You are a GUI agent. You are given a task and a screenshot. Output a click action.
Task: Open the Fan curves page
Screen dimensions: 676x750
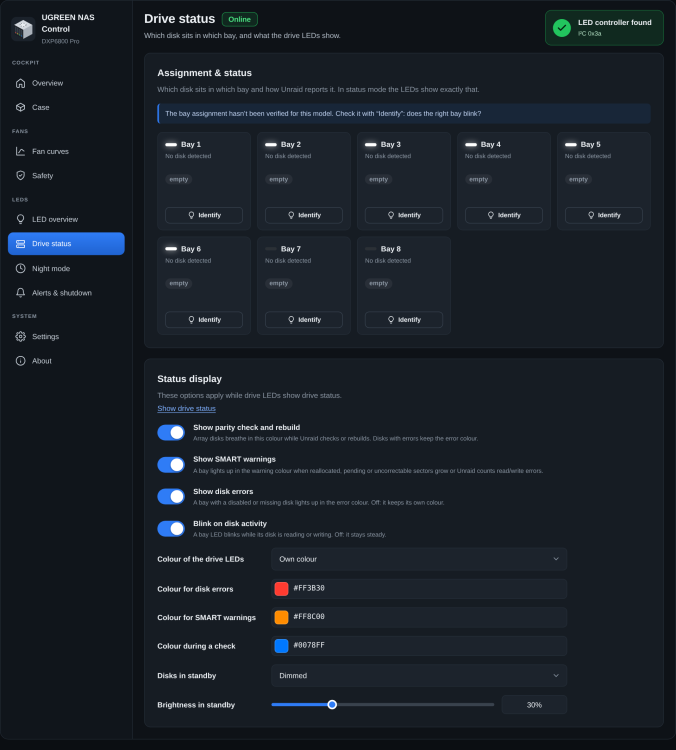[66, 151]
